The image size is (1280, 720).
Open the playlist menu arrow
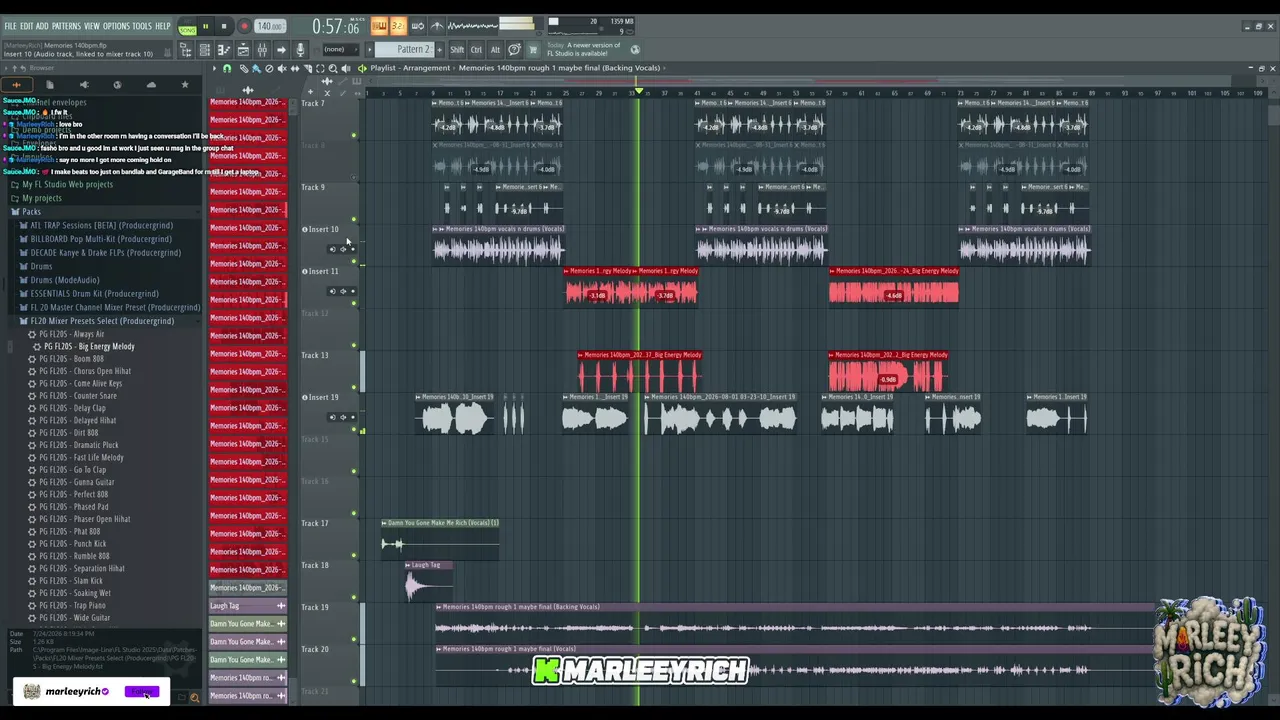pyautogui.click(x=214, y=68)
